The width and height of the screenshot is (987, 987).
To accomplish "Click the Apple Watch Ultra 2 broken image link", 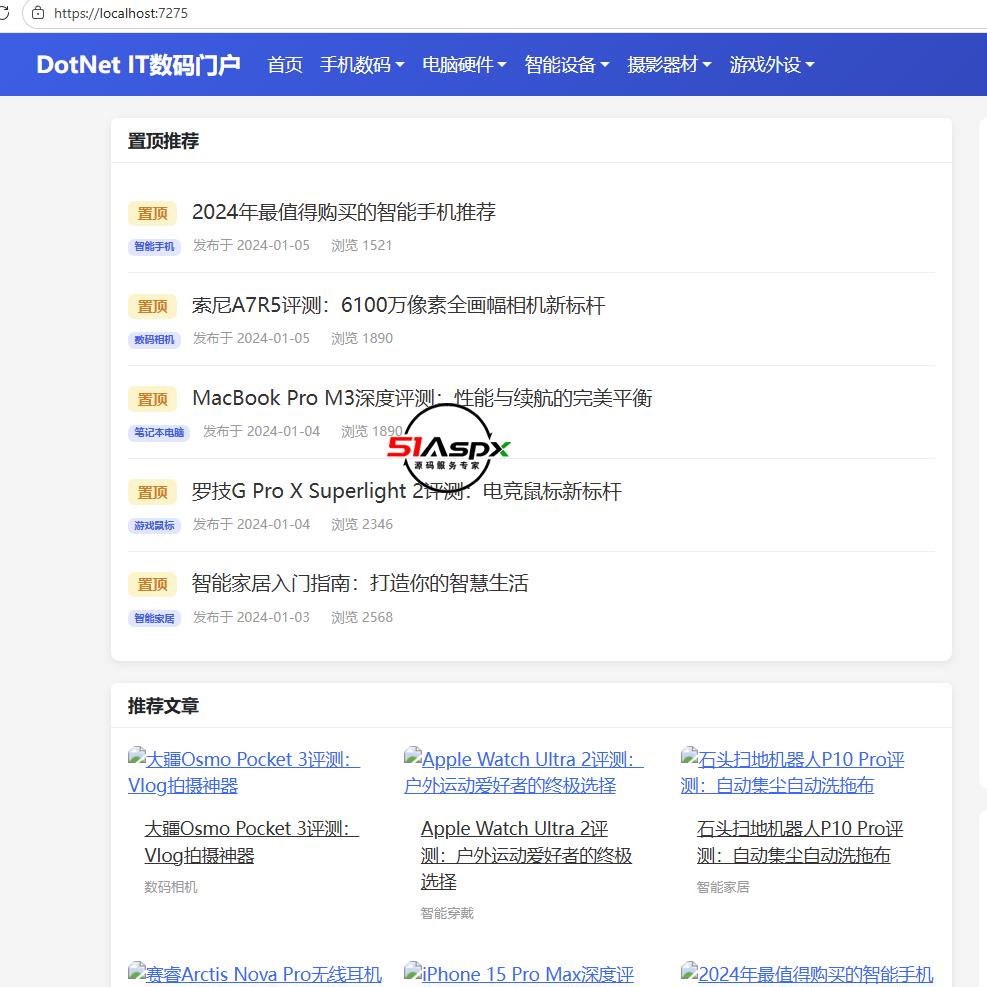I will tap(524, 772).
